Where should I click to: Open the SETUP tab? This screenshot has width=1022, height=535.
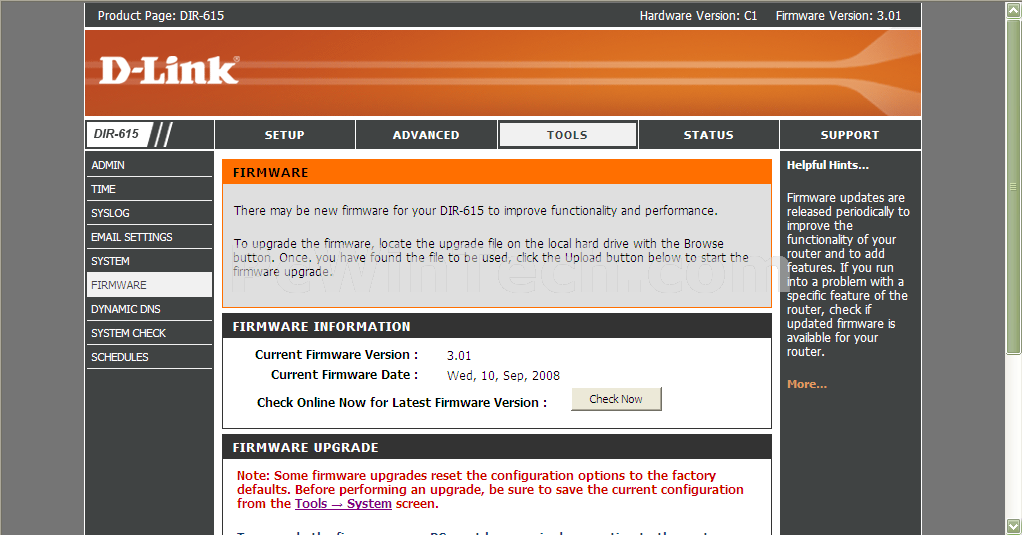click(x=285, y=135)
